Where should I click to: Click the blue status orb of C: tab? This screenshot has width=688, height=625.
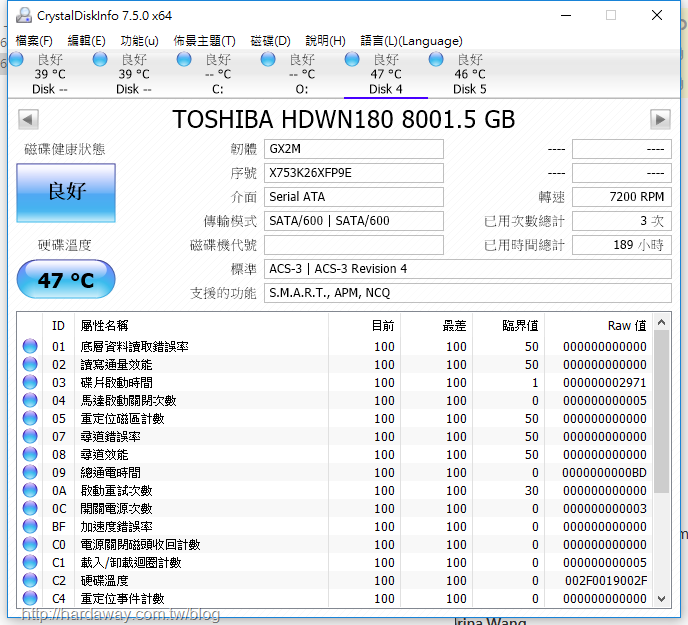[x=184, y=59]
